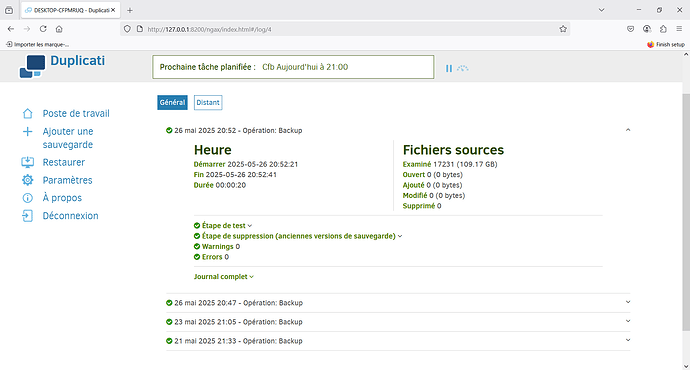Go back with browser back arrow
690x370 pixels.
click(x=11, y=29)
